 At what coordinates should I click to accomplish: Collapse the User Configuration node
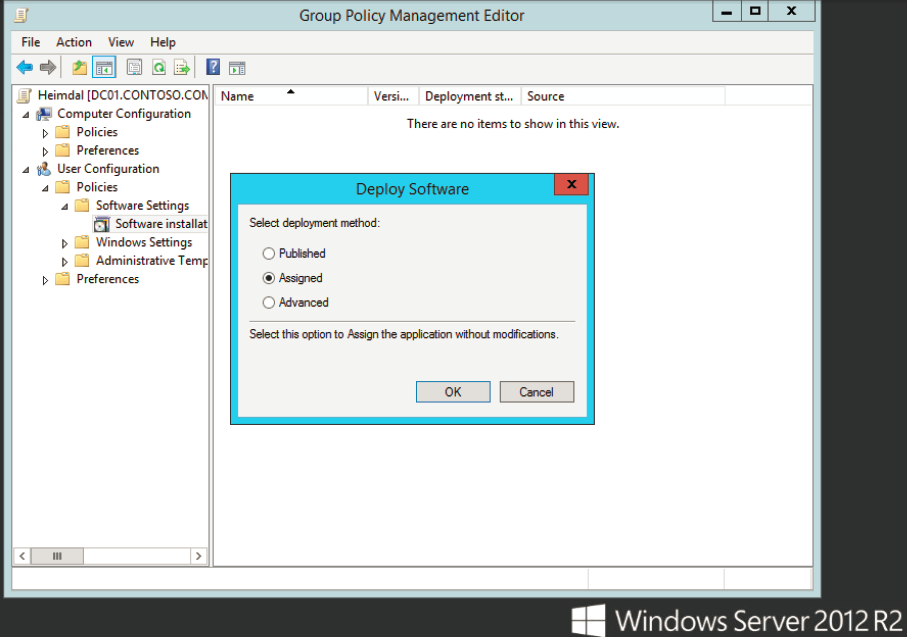coord(26,170)
